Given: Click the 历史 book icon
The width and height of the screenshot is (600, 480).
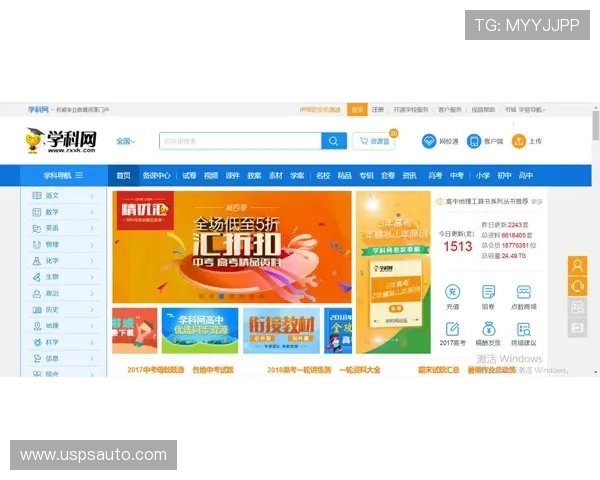Looking at the screenshot, I should point(37,310).
